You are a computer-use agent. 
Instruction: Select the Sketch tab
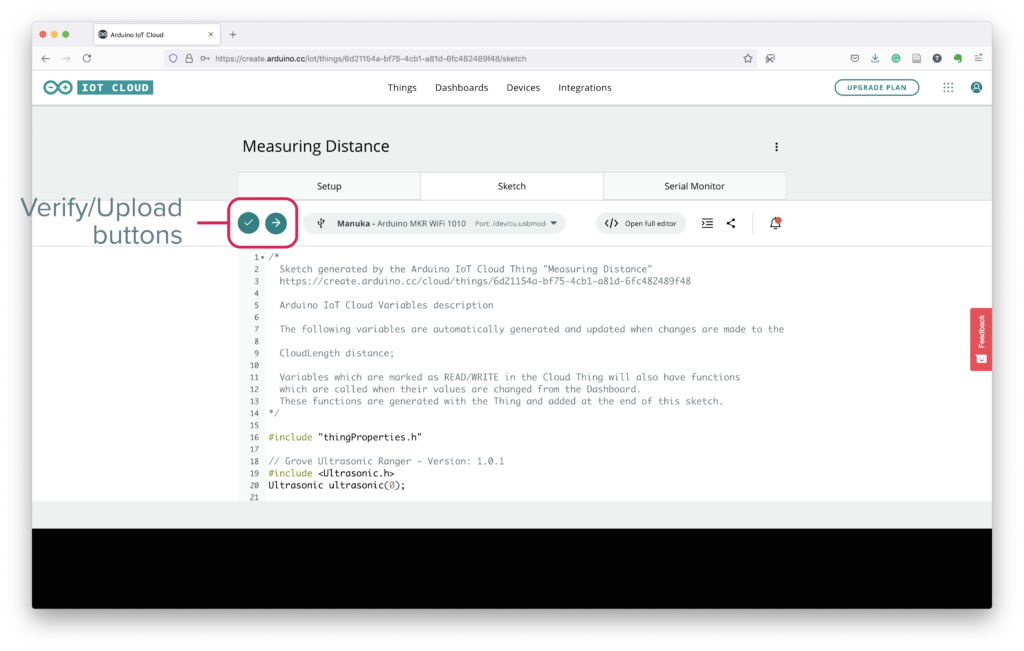tap(511, 186)
